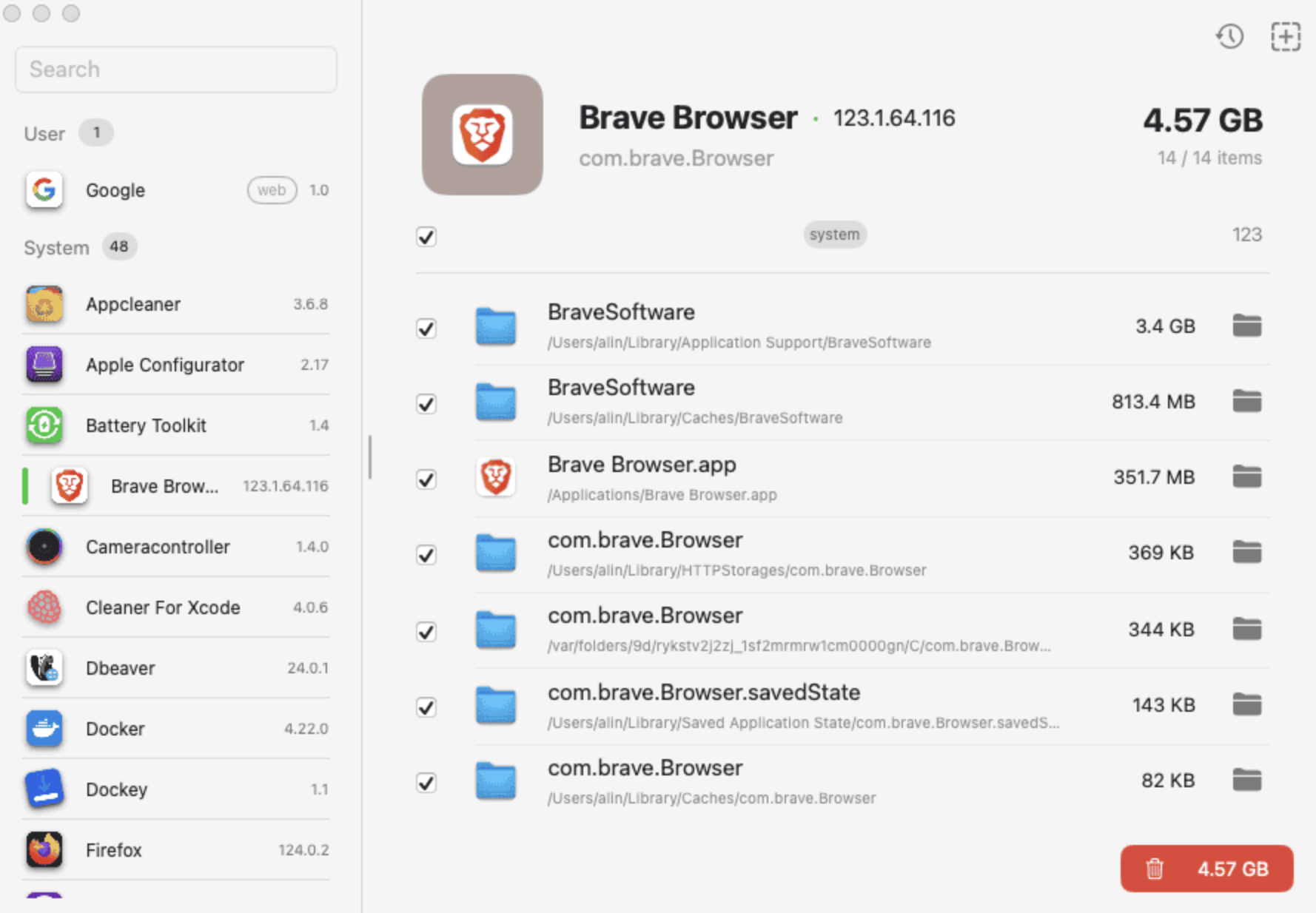This screenshot has width=1316, height=913.
Task: Click blue folder icon of savedState row
Action: (x=495, y=705)
